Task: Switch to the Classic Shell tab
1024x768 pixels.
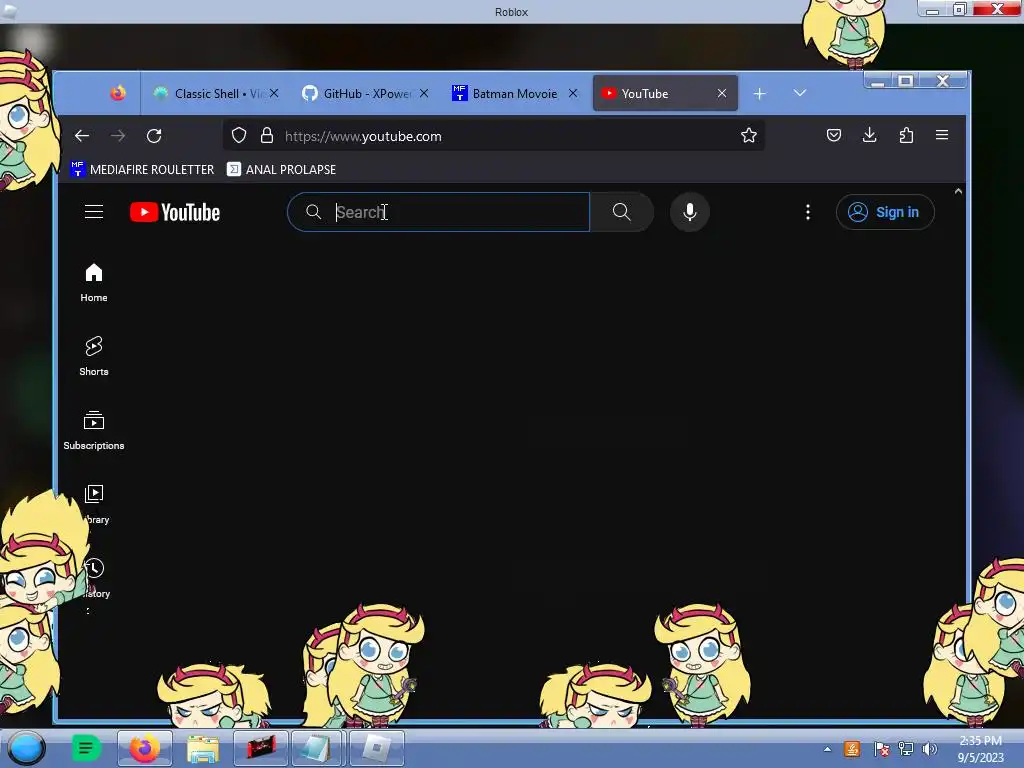Action: (x=216, y=93)
